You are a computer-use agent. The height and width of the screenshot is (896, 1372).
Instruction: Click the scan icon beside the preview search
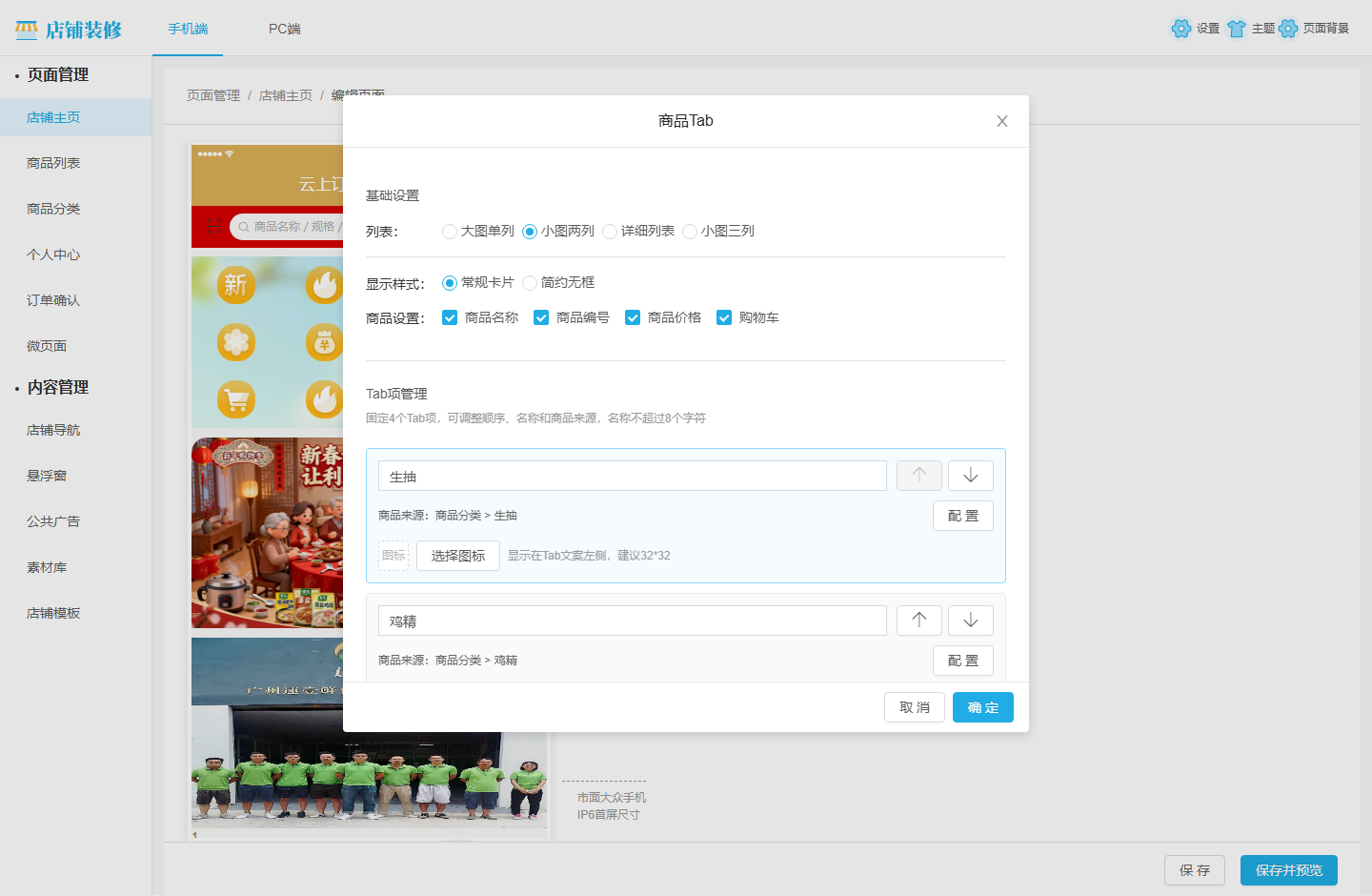(213, 226)
